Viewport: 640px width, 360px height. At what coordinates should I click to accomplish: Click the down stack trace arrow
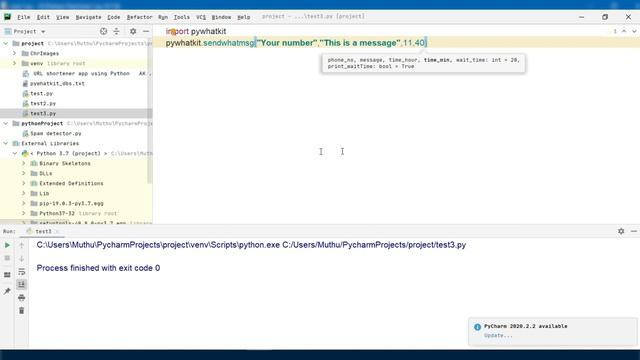pyautogui.click(x=22, y=258)
